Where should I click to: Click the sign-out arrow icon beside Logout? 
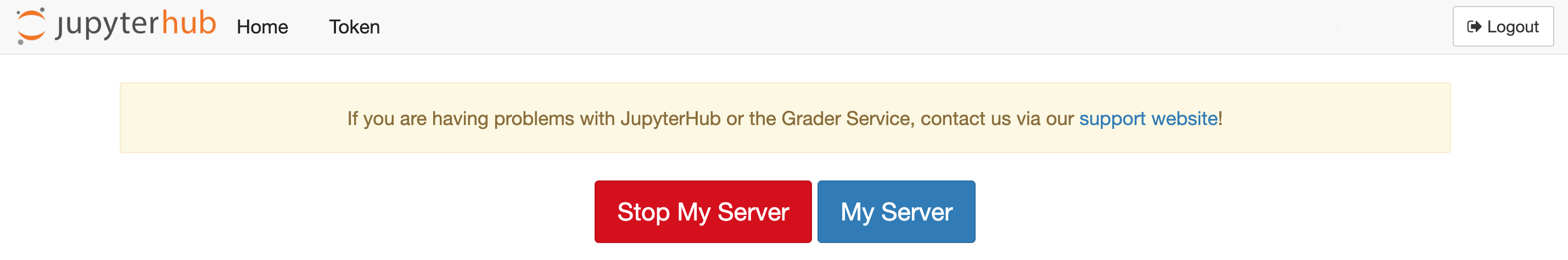1474,27
